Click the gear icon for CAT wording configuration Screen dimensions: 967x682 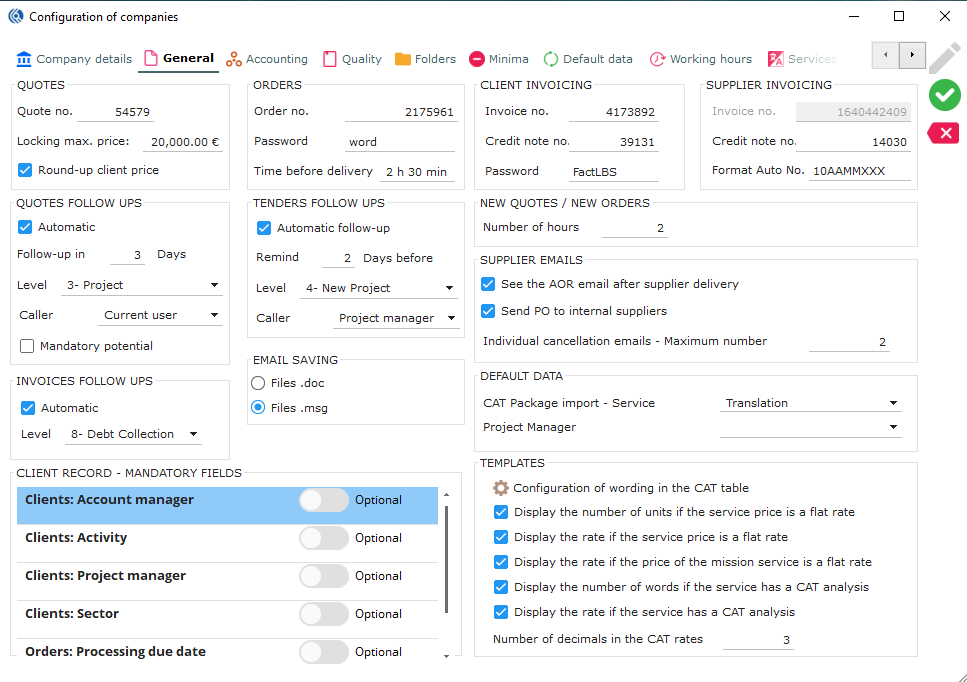501,488
